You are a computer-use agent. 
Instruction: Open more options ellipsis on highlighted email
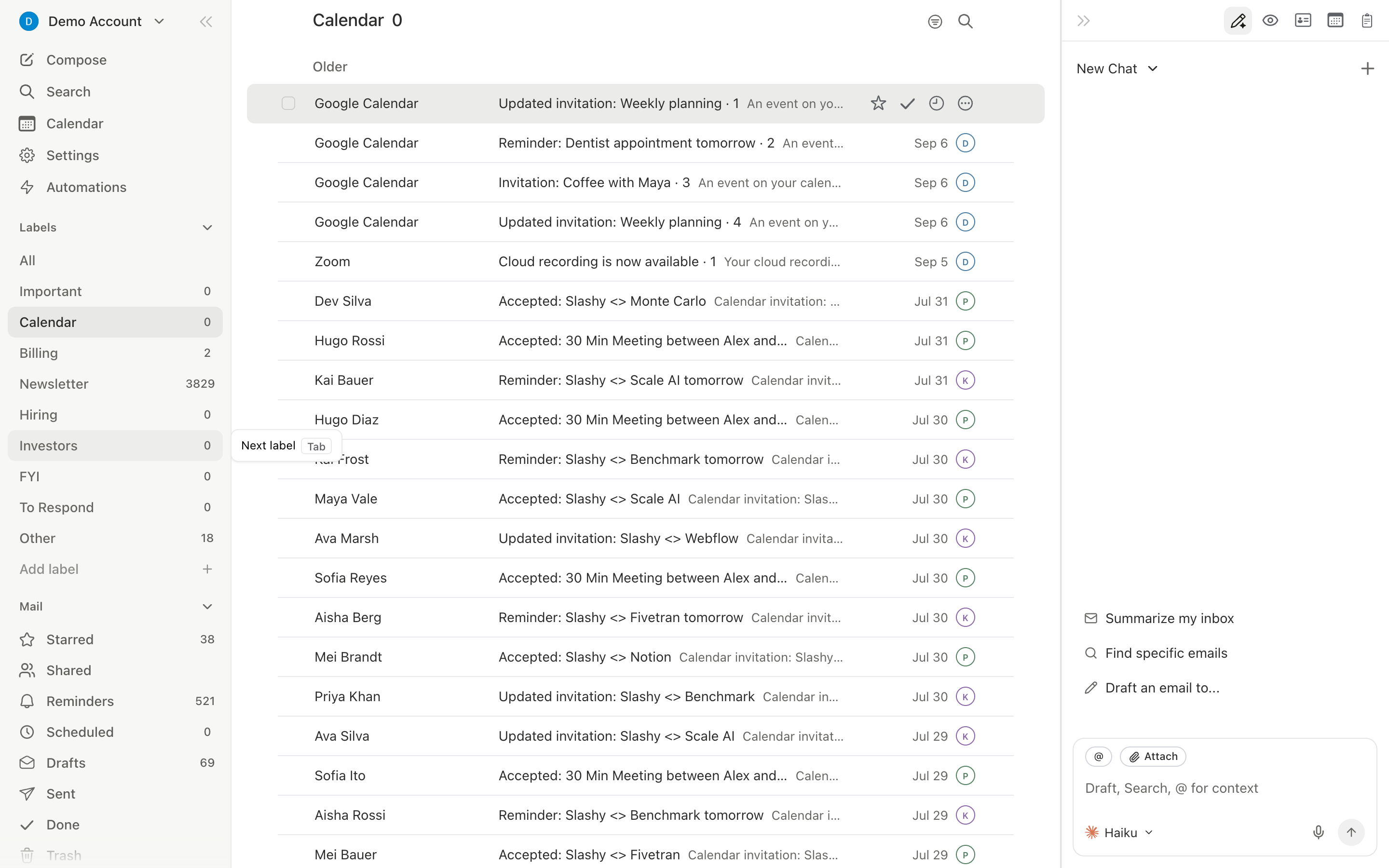[966, 103]
